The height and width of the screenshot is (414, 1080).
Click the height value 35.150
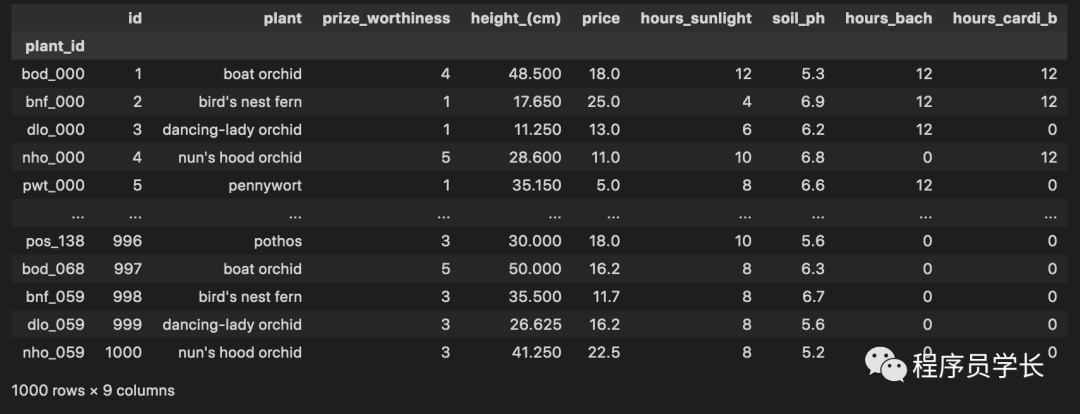tap(537, 185)
